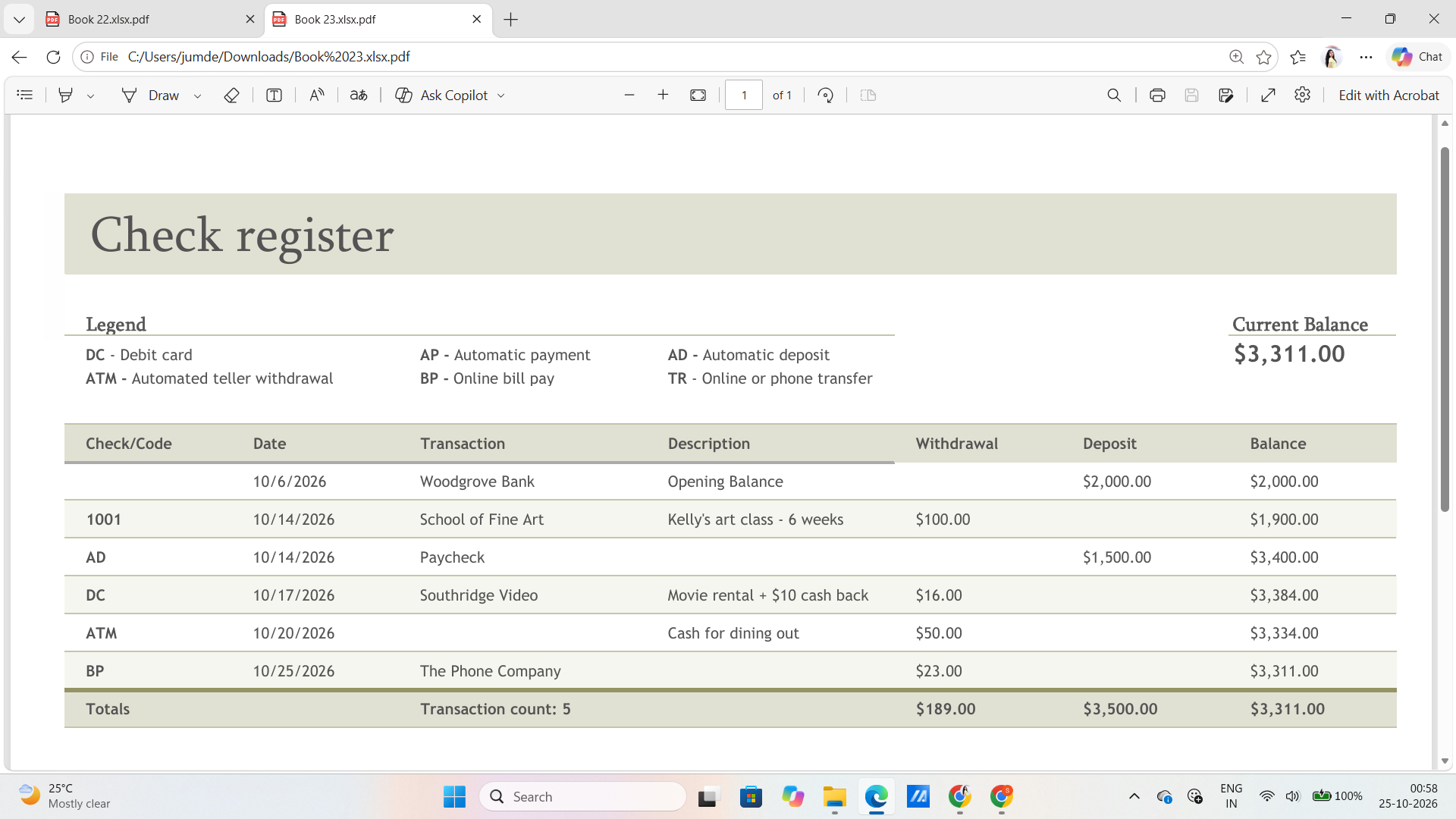Open a new browser tab
Screen dimensions: 1456x819
511,20
